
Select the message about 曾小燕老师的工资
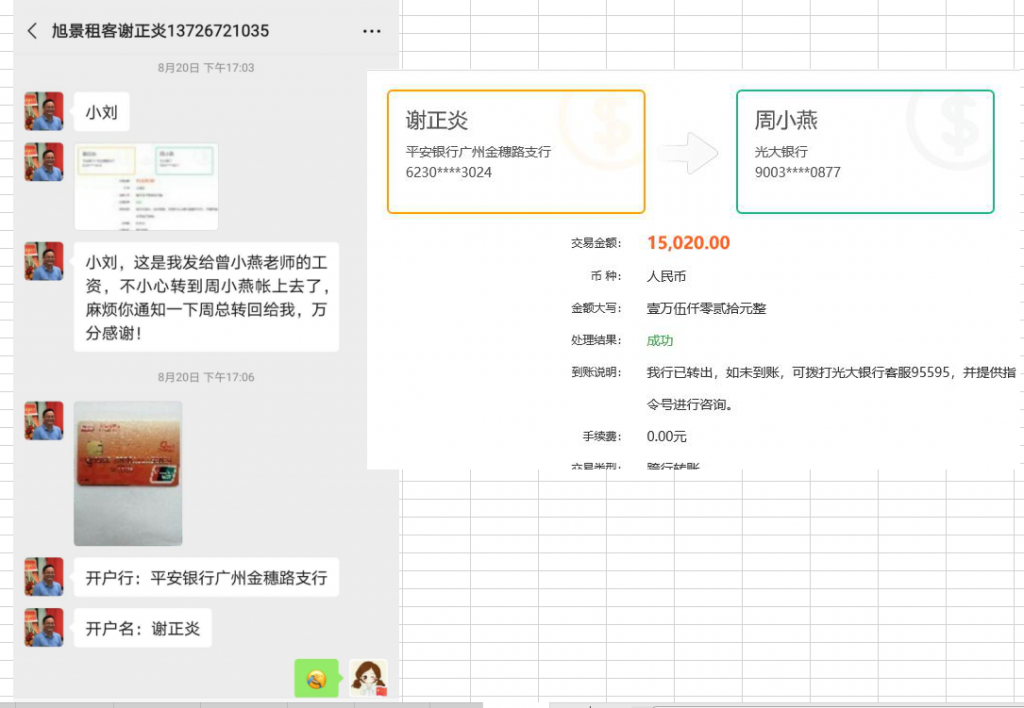tap(206, 297)
